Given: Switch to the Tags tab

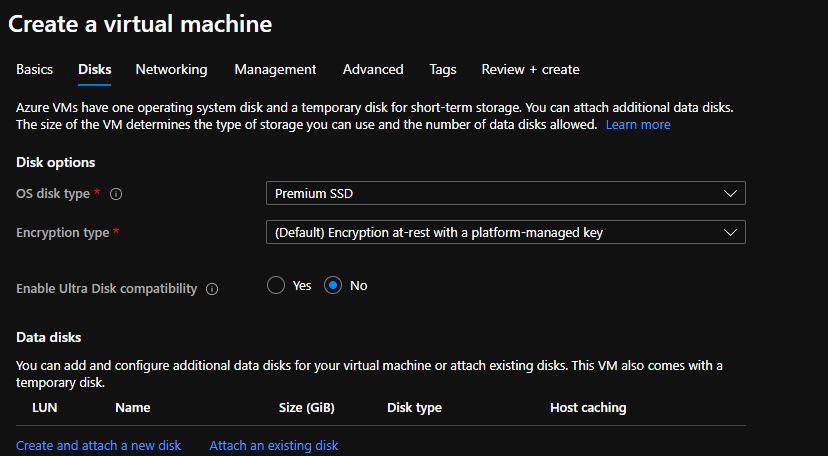Looking at the screenshot, I should click(443, 69).
